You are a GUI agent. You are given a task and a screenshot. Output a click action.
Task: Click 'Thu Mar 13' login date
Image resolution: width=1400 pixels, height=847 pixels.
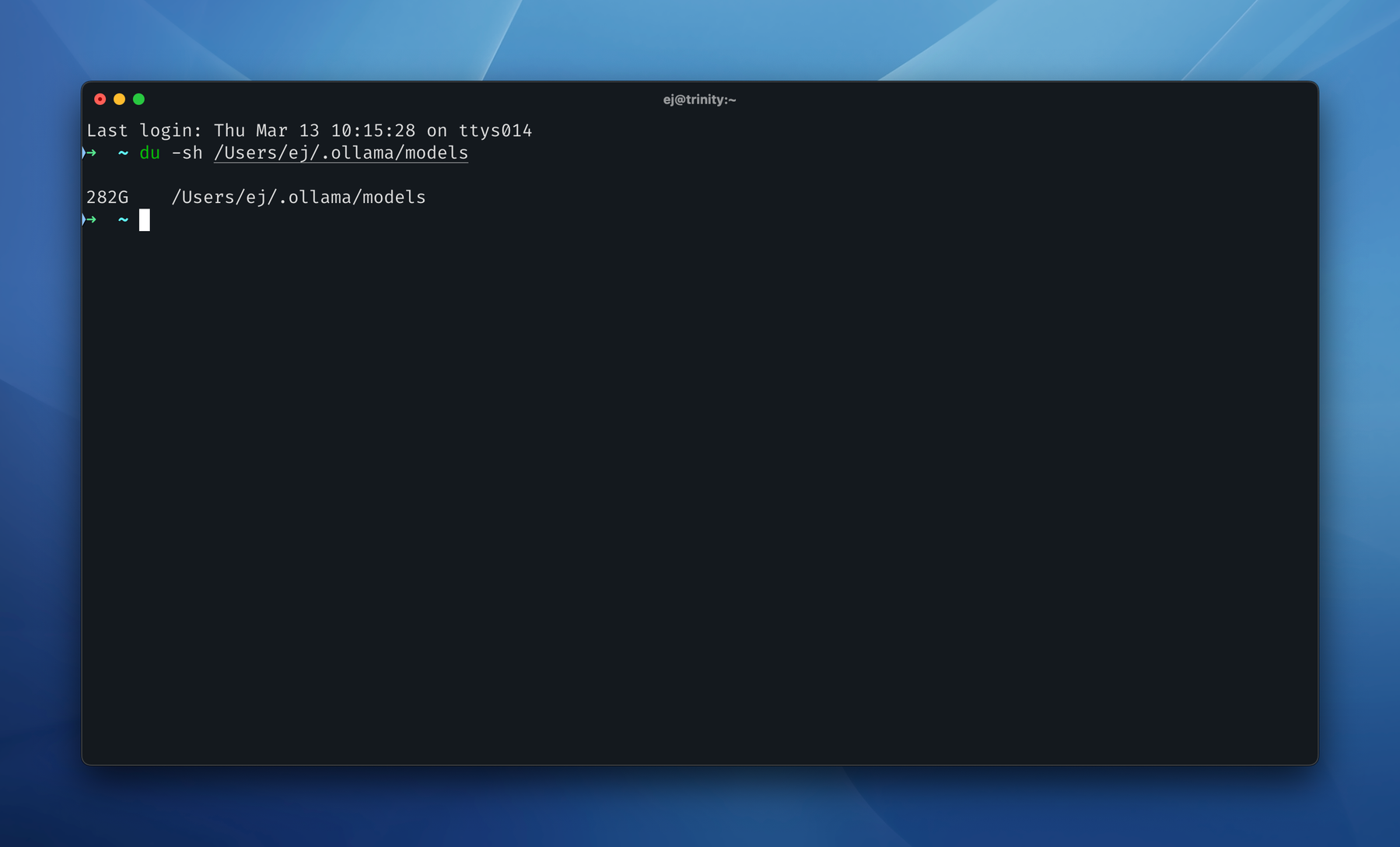coord(266,131)
